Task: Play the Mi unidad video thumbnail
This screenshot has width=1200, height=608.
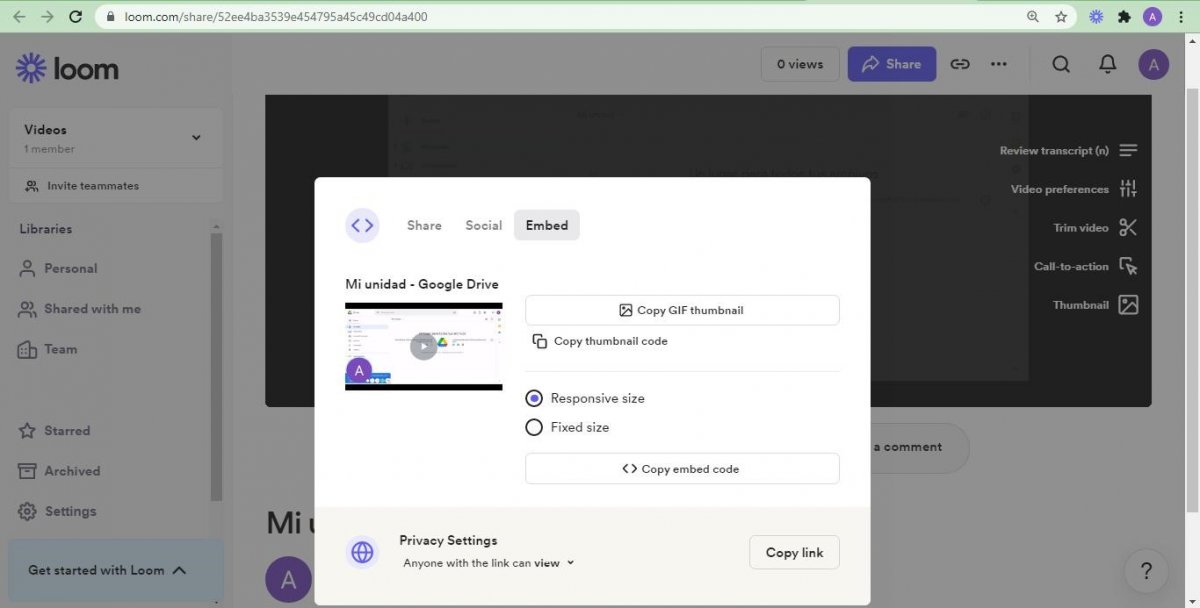Action: 424,346
